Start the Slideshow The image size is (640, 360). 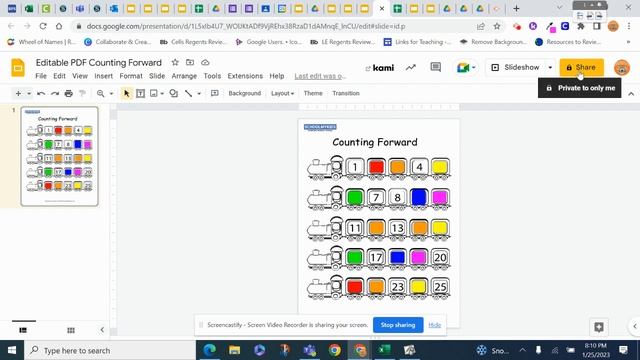tap(516, 67)
